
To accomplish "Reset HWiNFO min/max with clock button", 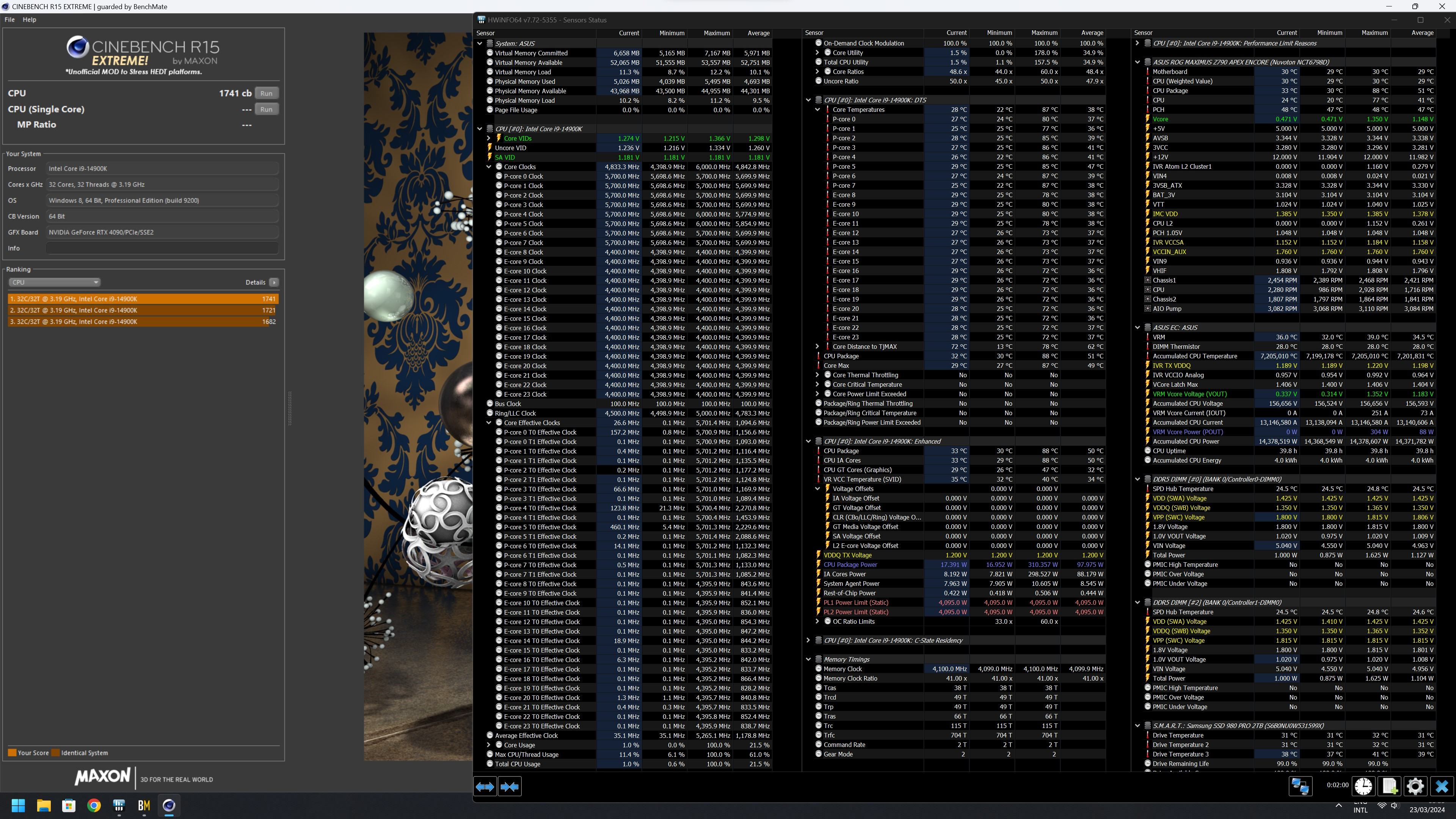I will [x=1363, y=786].
